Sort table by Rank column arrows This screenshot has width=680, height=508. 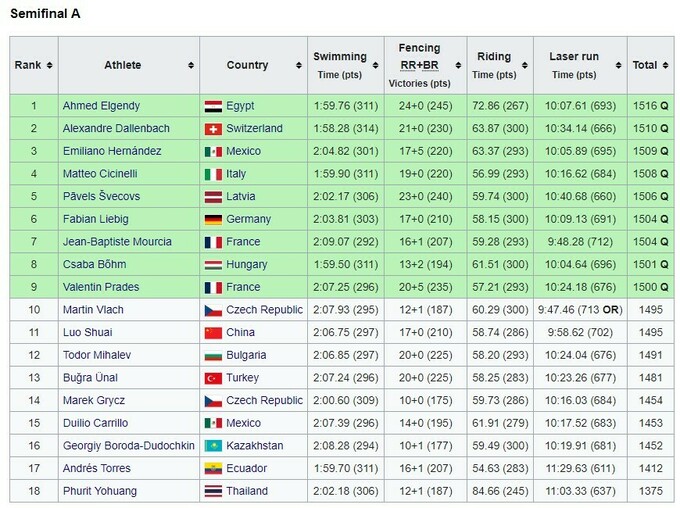(49, 66)
